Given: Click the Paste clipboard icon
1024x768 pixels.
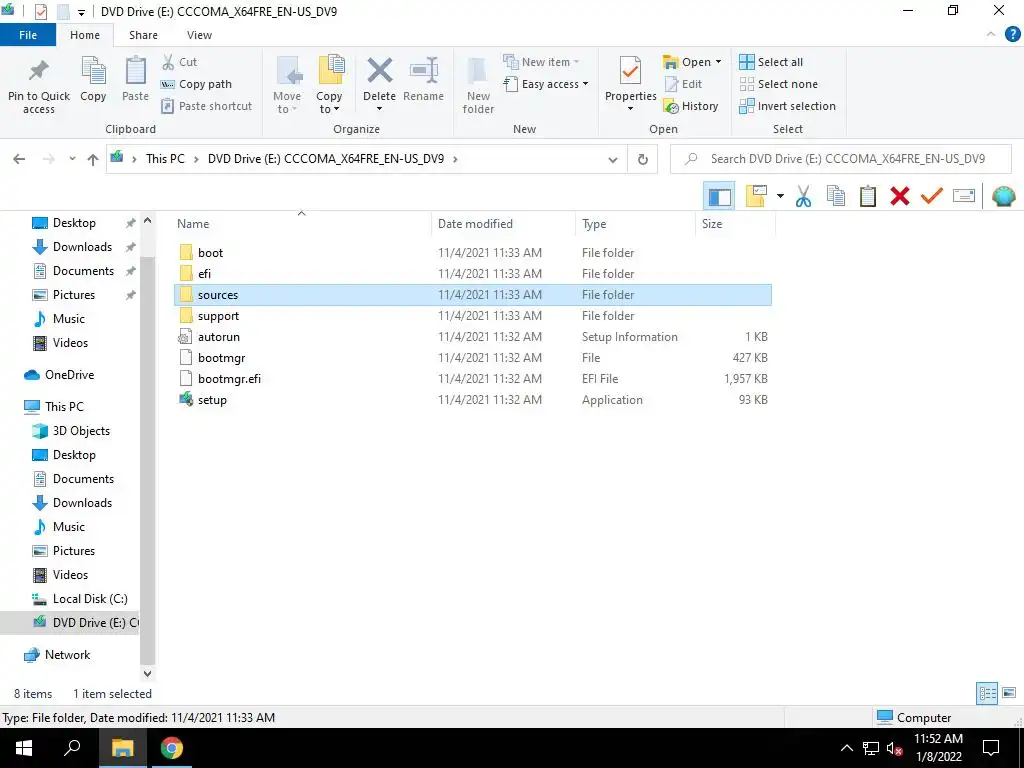Looking at the screenshot, I should coord(135,71).
